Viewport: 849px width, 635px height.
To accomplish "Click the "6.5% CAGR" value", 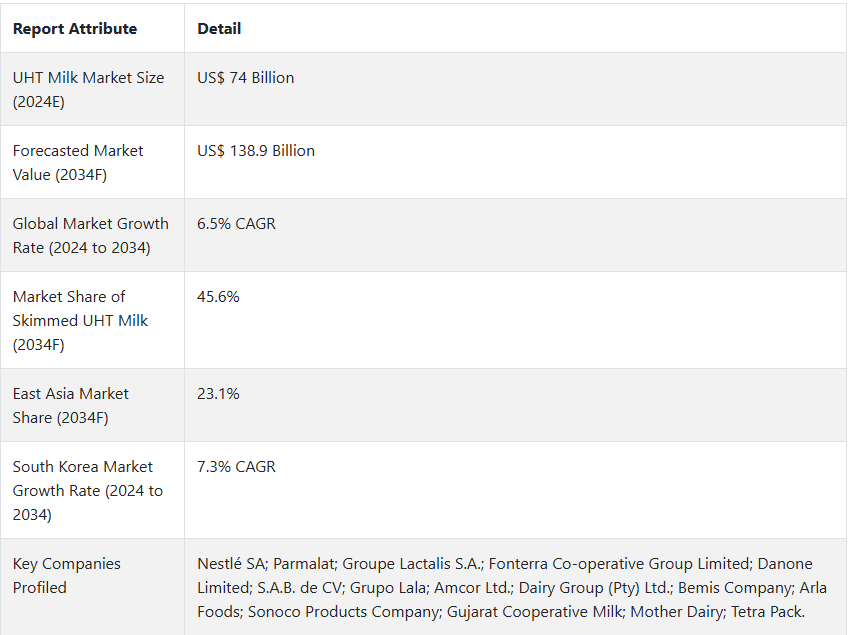I will tap(236, 223).
